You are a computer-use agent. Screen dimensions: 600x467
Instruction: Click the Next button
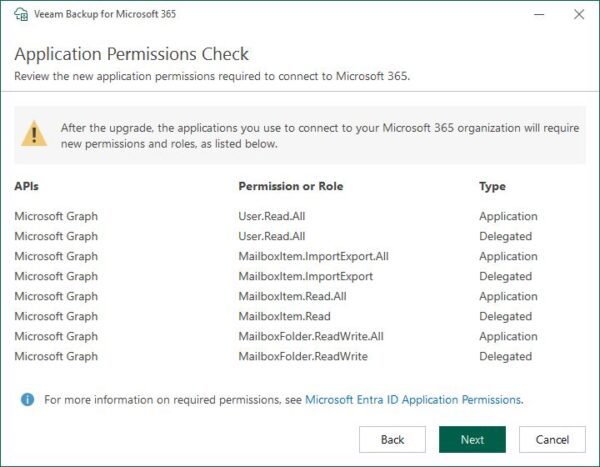472,439
